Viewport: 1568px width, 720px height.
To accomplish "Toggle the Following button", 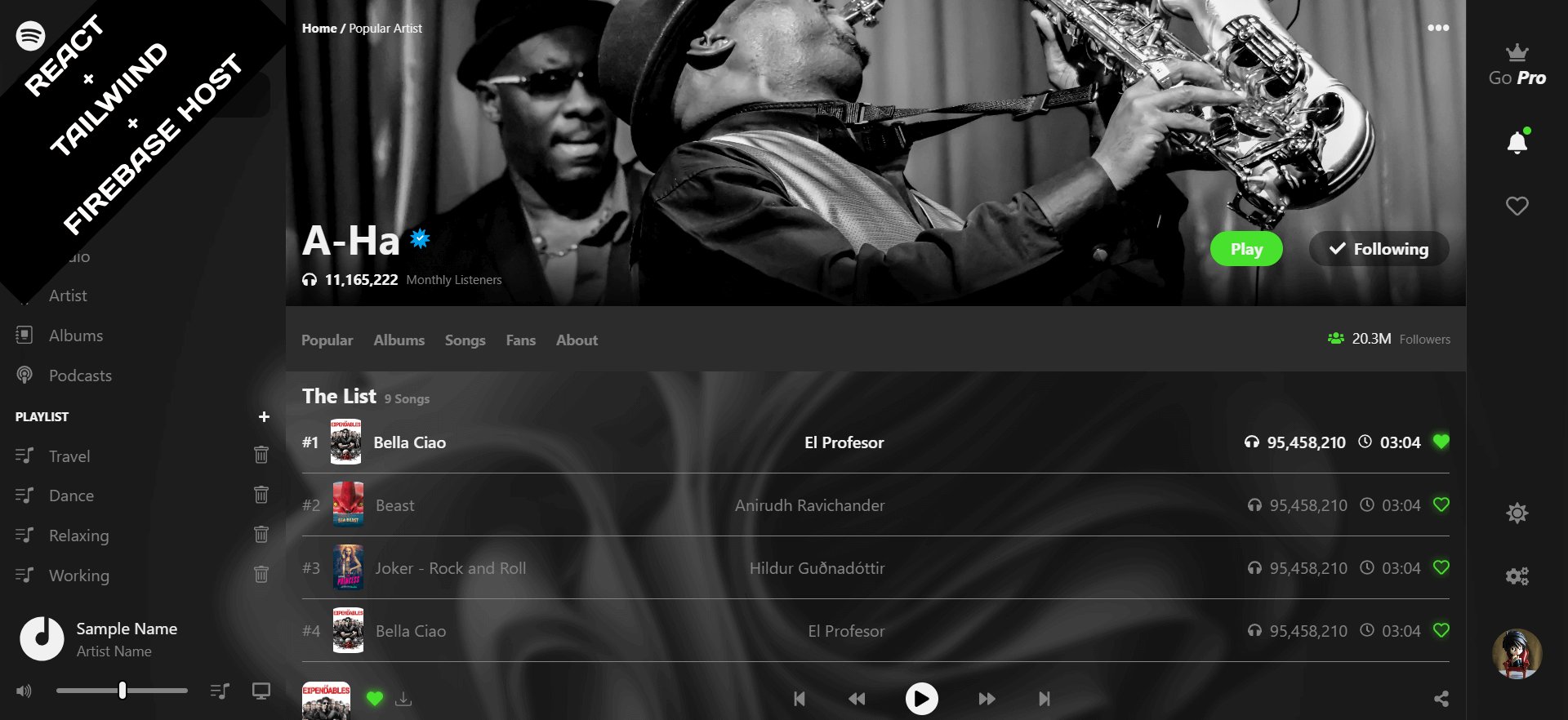I will pos(1379,249).
